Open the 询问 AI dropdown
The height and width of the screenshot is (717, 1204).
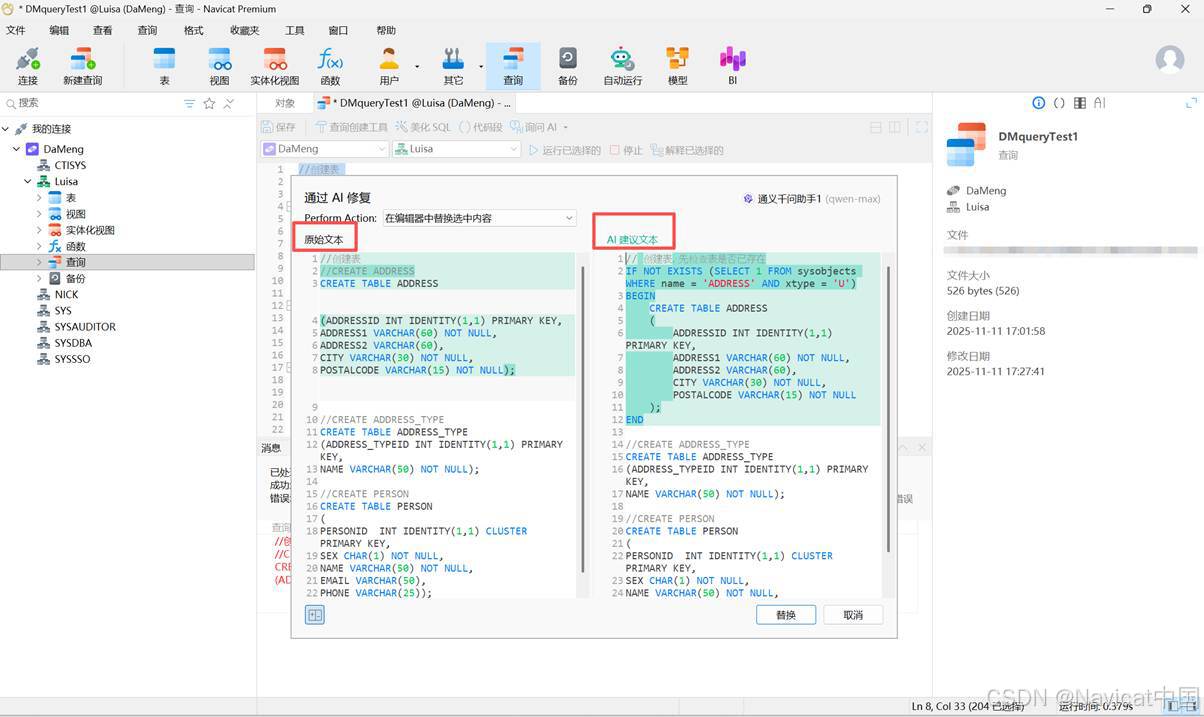(x=539, y=127)
